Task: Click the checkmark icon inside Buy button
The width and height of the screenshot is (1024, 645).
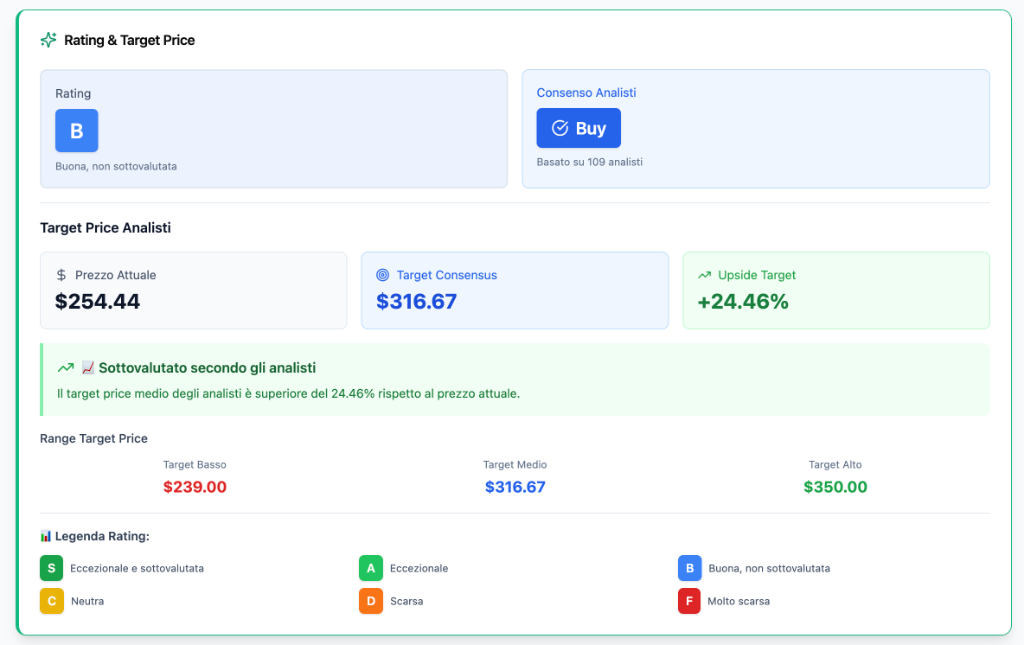Action: coord(560,128)
